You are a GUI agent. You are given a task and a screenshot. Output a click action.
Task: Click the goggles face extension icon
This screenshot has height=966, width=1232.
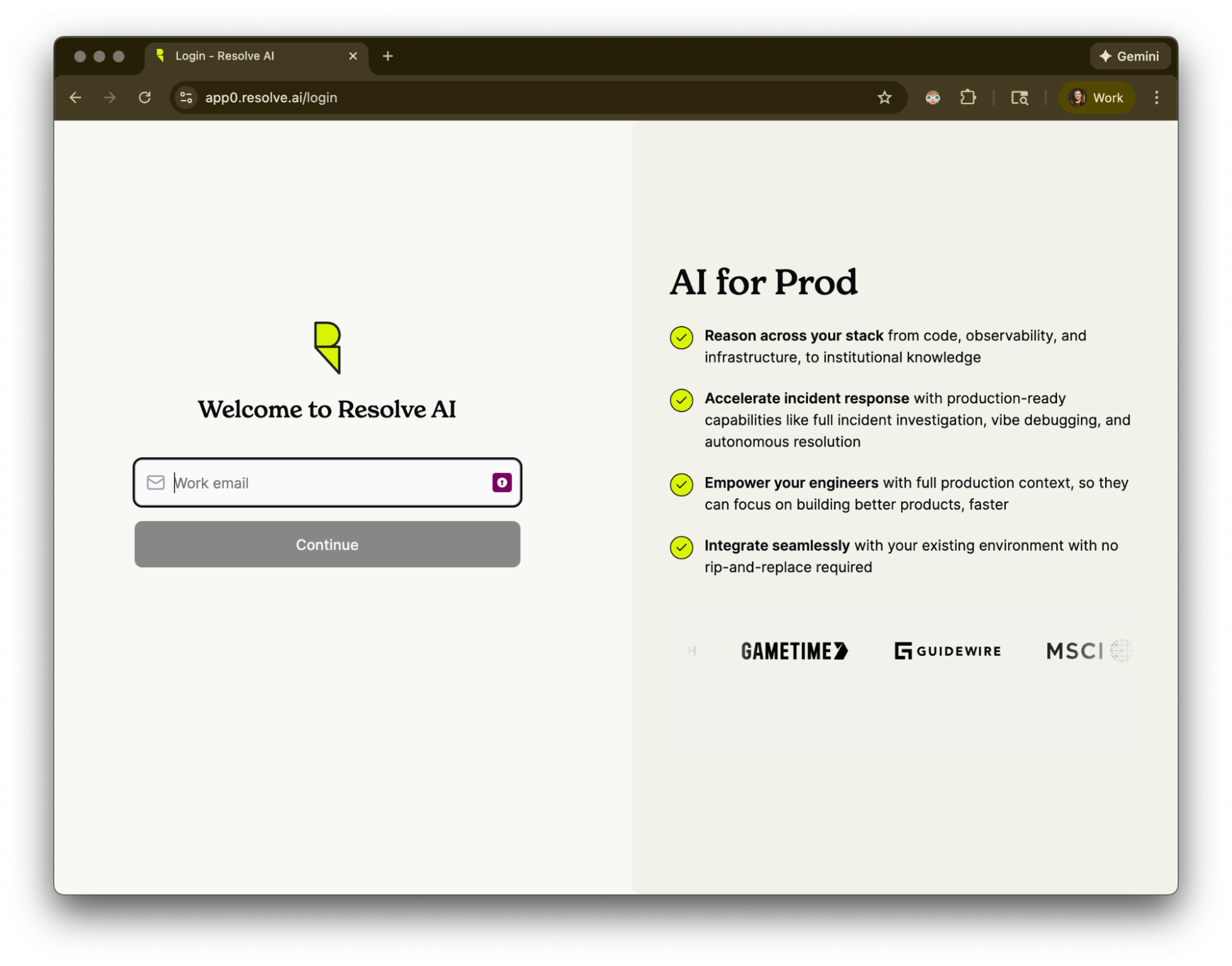[x=932, y=97]
